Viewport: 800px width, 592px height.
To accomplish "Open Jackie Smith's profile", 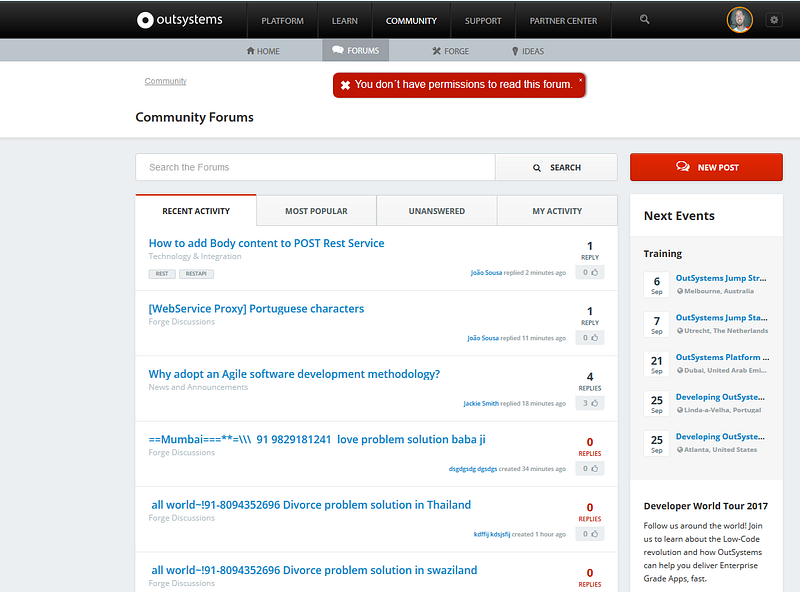I will 481,403.
